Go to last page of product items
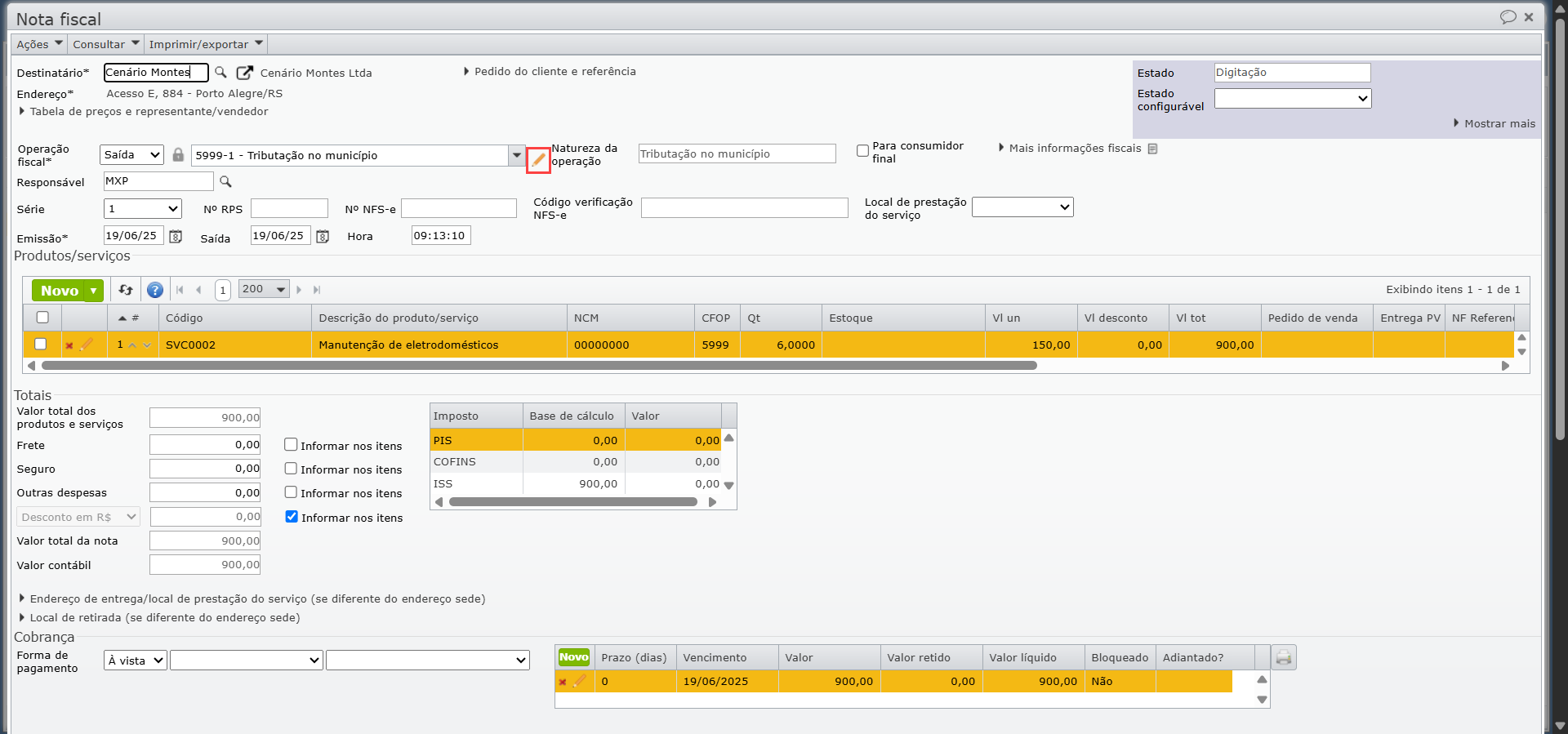Image resolution: width=1568 pixels, height=734 pixels. (317, 290)
